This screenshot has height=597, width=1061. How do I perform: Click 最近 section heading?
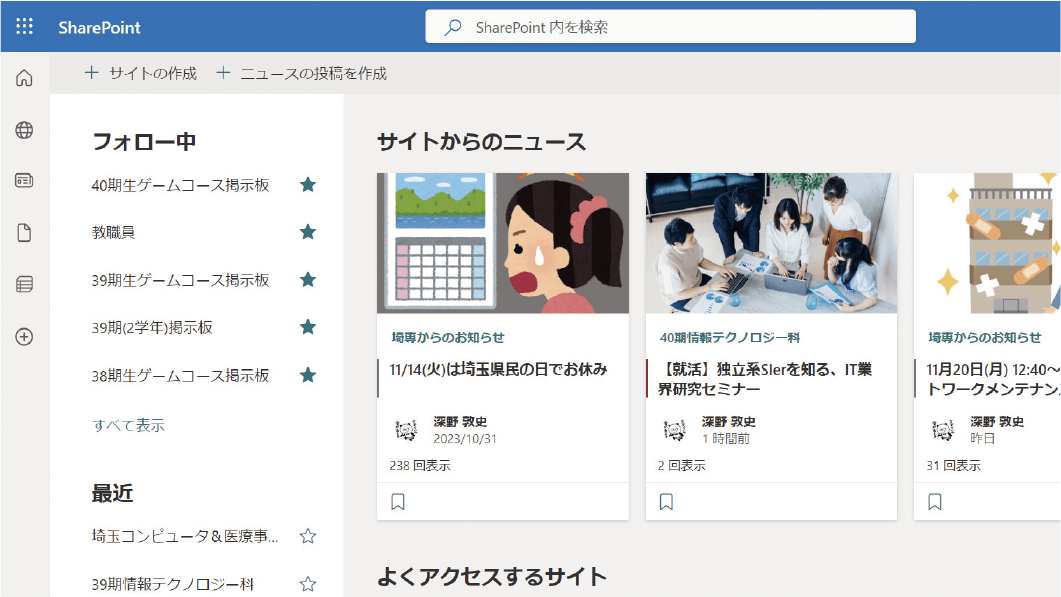point(112,493)
